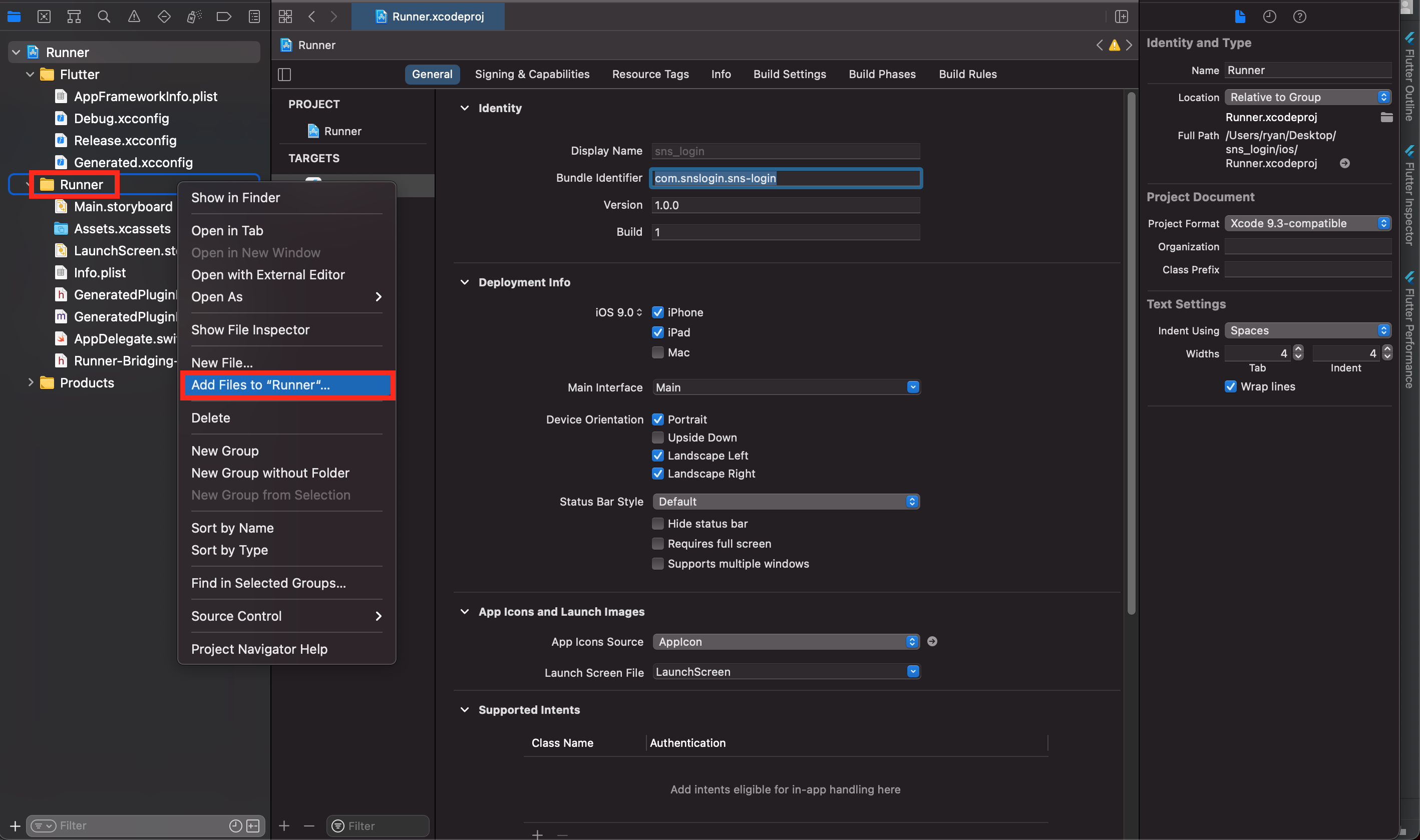Switch to Signing & Capabilities tab
This screenshot has width=1420, height=840.
point(532,74)
